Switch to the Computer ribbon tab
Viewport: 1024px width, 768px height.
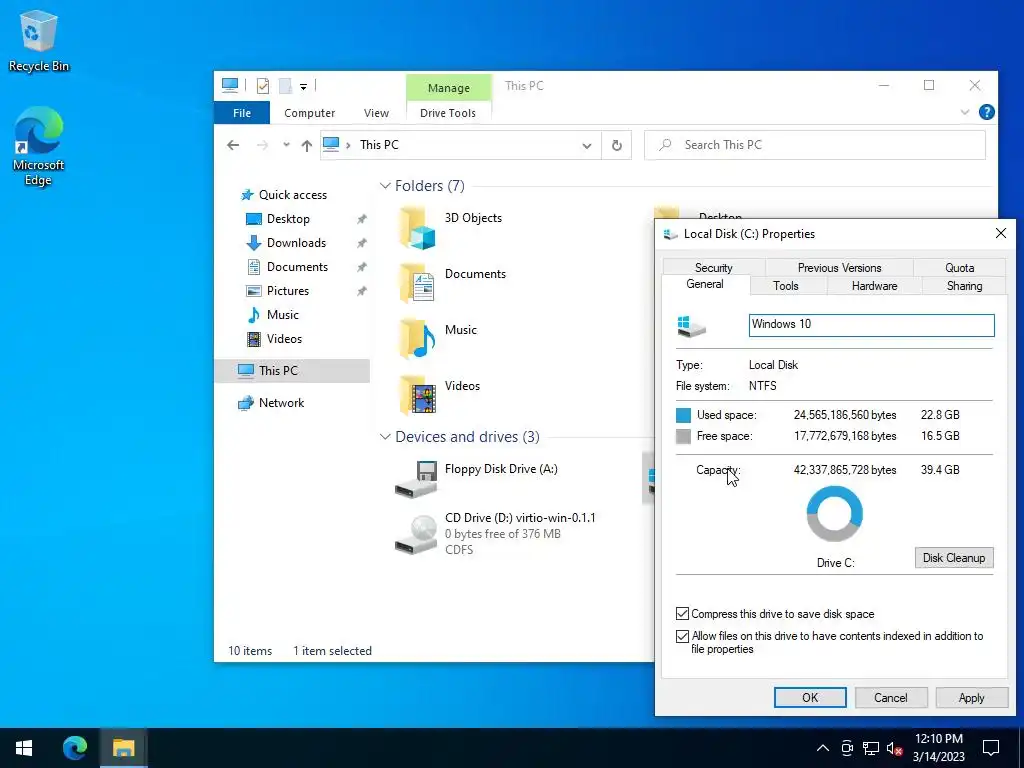point(310,113)
